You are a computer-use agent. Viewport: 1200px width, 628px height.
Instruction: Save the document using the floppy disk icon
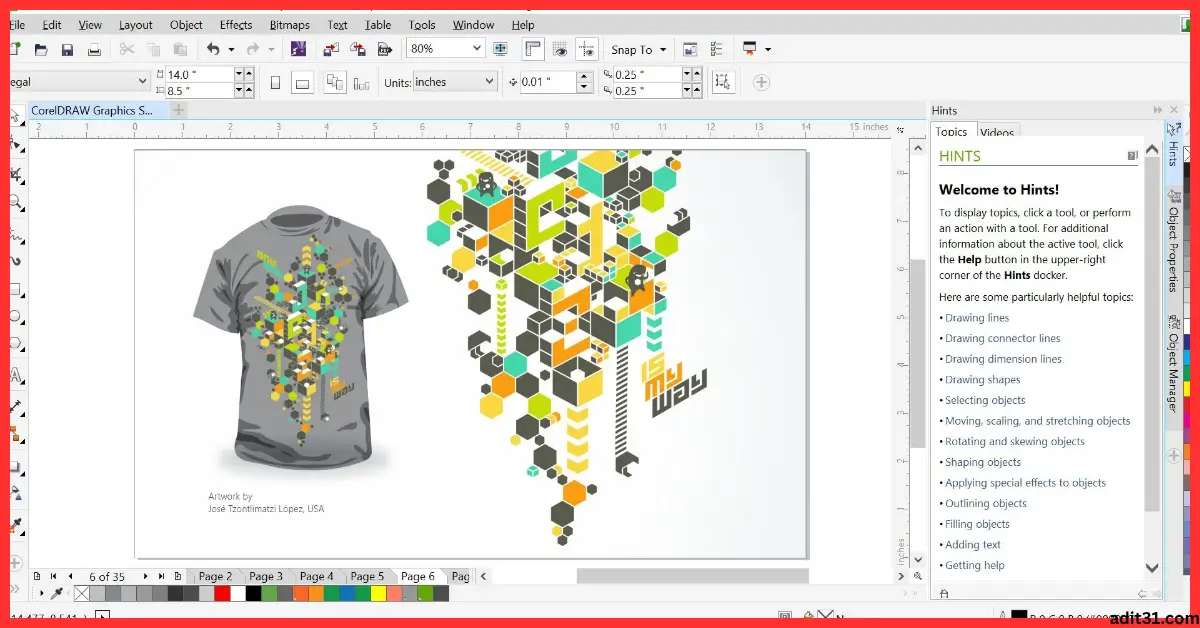click(67, 49)
